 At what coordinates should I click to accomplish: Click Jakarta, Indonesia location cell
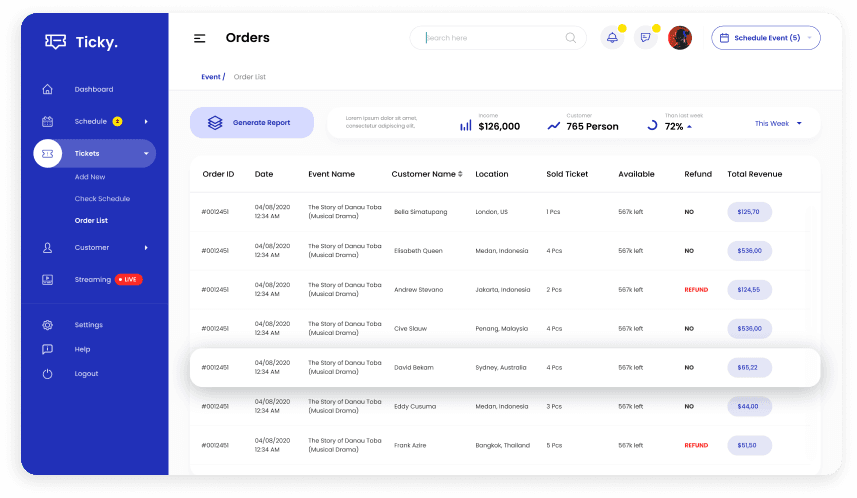[x=503, y=290]
